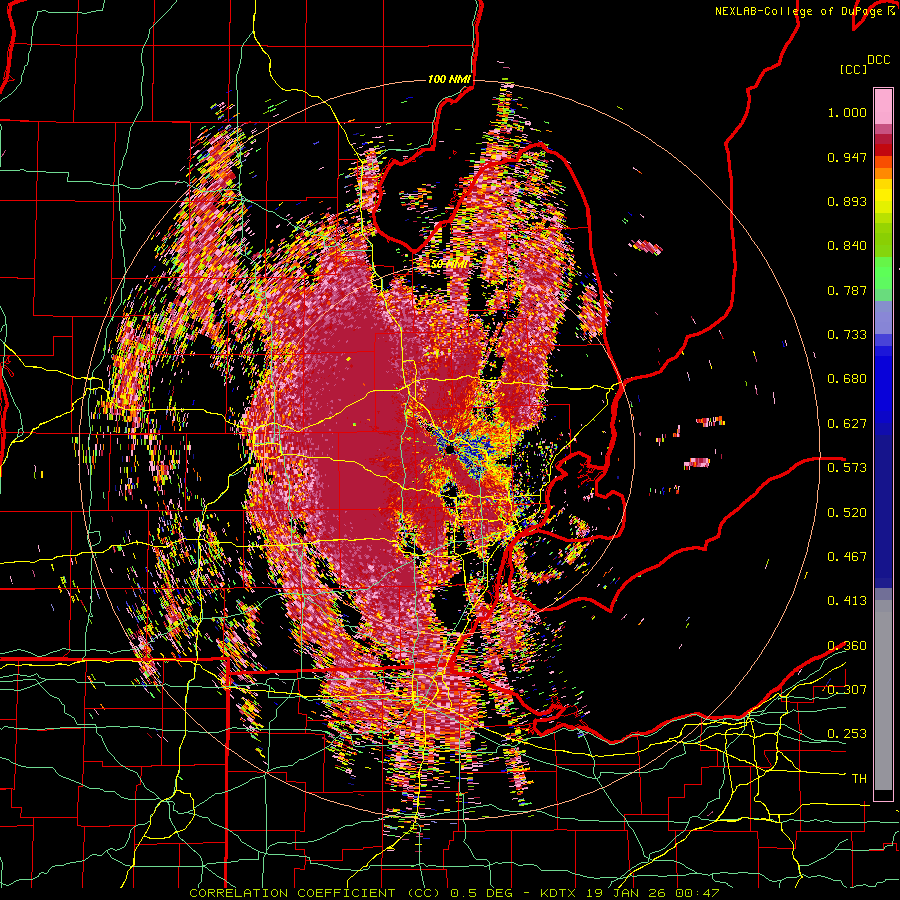Pick the bright green segment of the color bar
This screenshot has height=900, width=900.
883,273
